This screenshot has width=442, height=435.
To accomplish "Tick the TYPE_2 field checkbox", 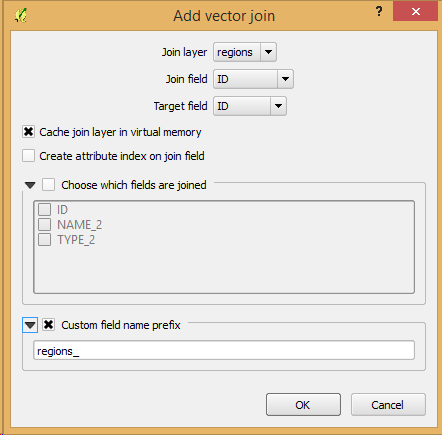I will tap(44, 240).
